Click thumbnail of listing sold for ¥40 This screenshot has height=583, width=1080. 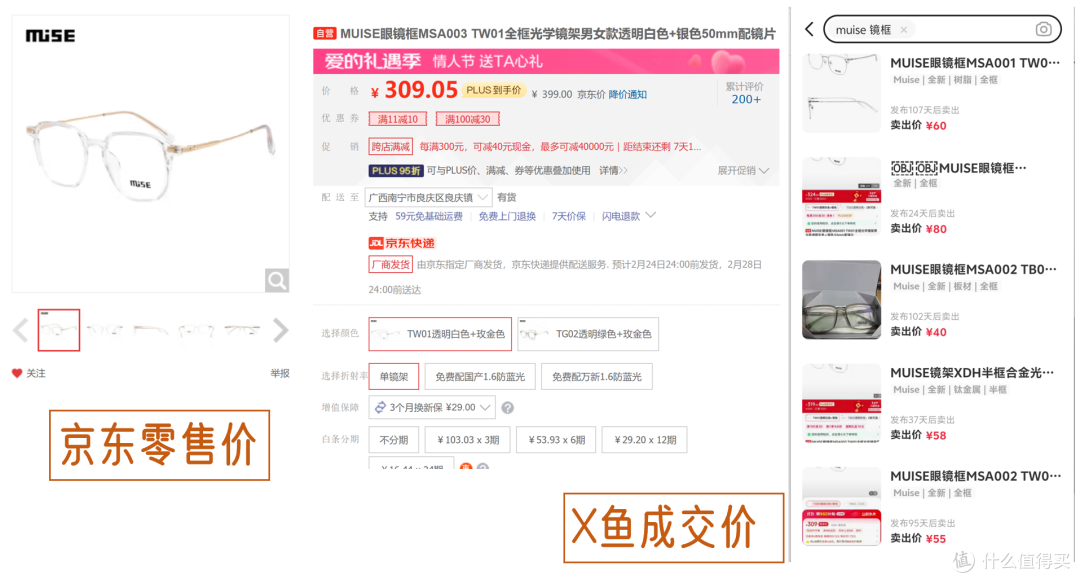tap(842, 300)
